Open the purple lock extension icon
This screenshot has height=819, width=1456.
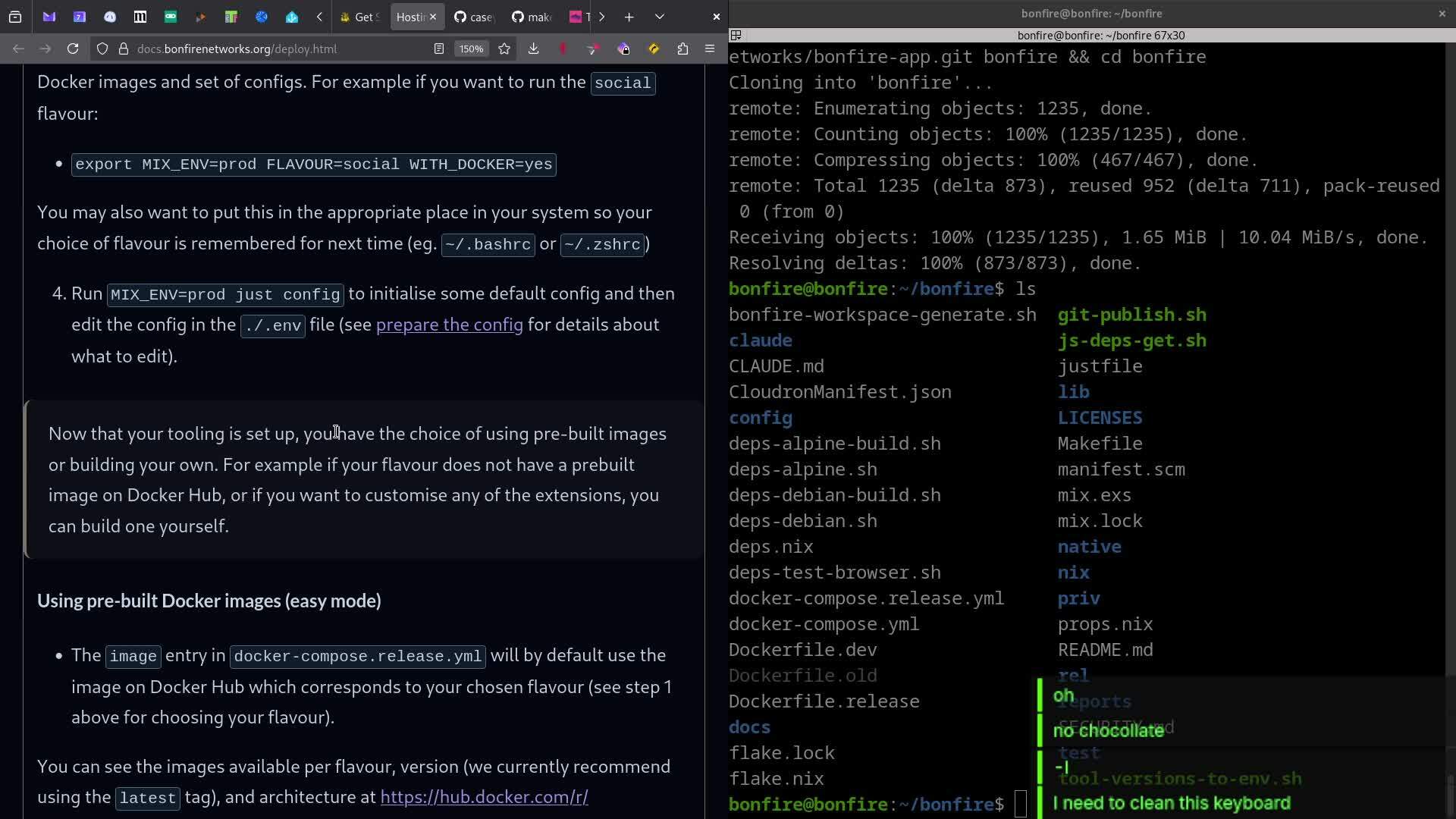click(623, 49)
